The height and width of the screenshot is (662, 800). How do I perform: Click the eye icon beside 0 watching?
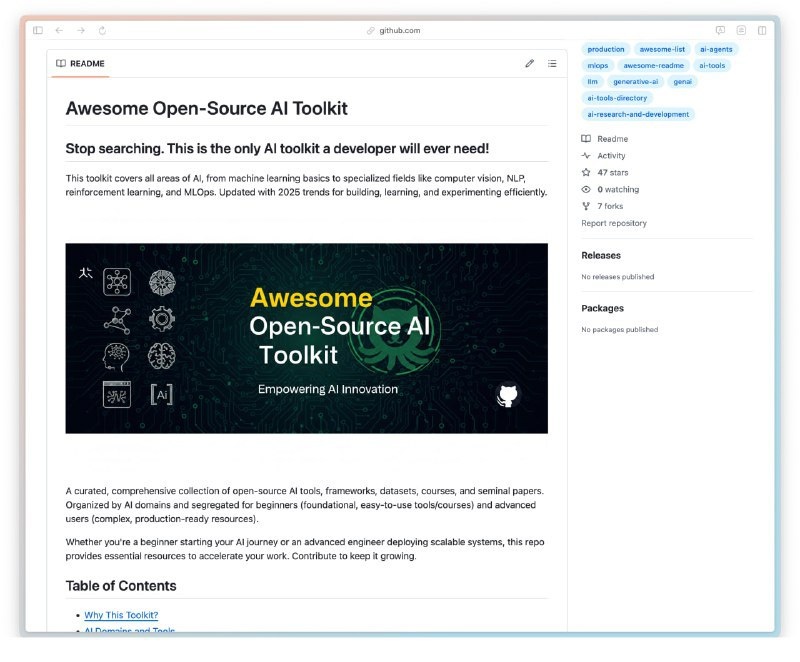coord(586,189)
